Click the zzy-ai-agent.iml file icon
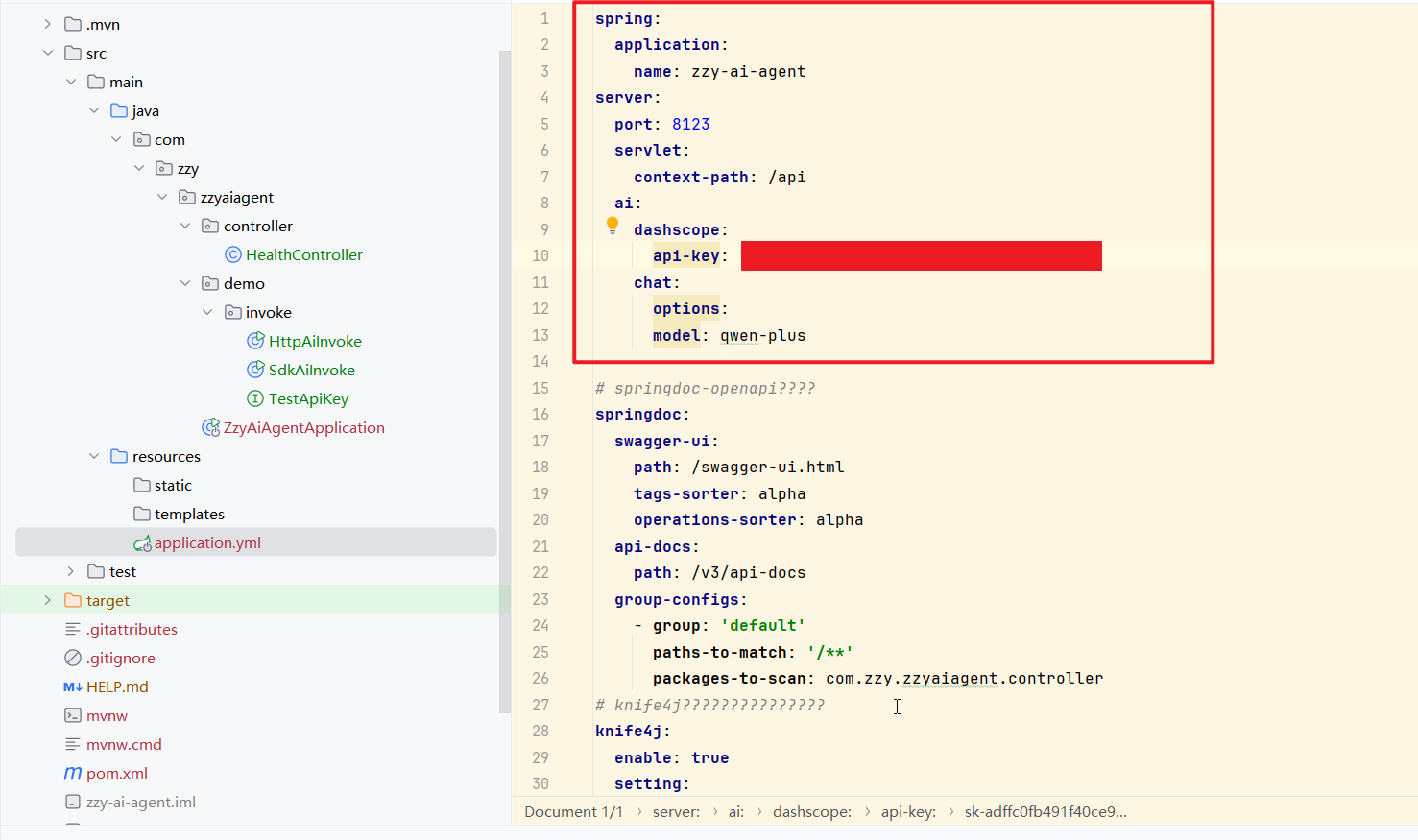Image resolution: width=1418 pixels, height=840 pixels. [x=73, y=802]
